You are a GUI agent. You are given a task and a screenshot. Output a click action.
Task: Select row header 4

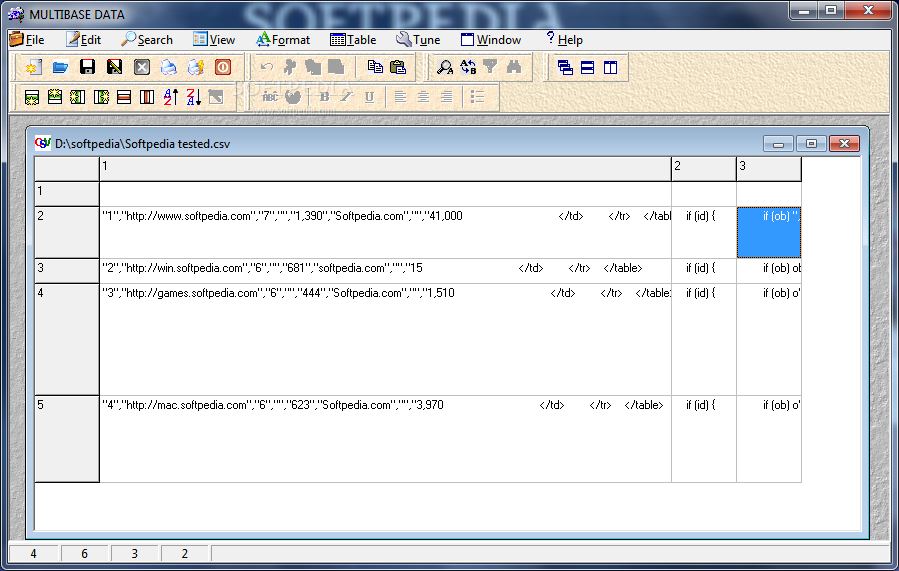pyautogui.click(x=67, y=339)
